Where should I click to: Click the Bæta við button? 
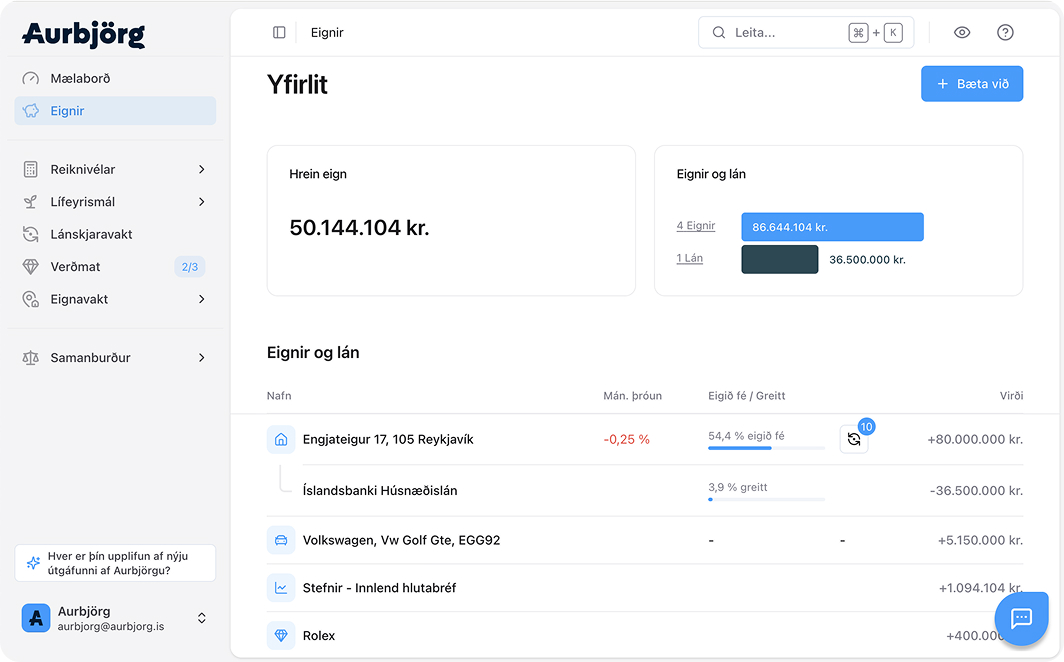pyautogui.click(x=971, y=84)
